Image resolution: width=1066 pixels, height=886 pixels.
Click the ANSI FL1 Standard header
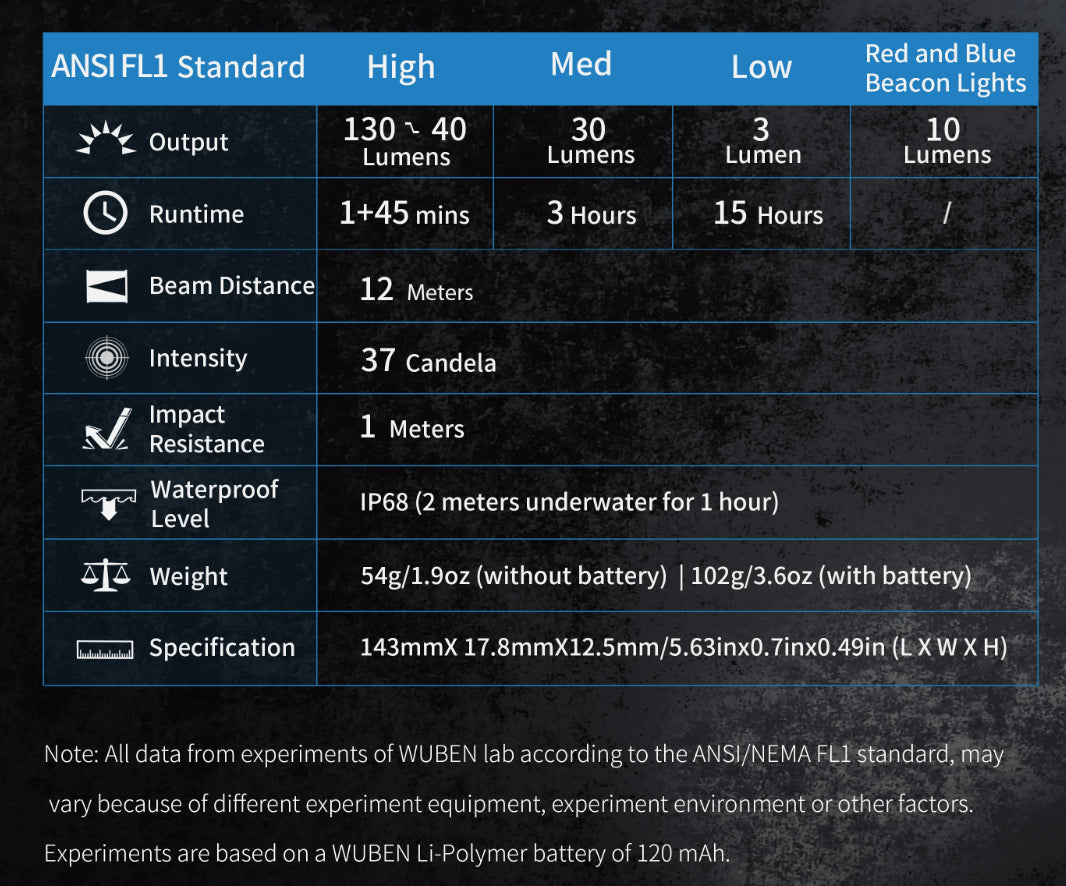(178, 67)
